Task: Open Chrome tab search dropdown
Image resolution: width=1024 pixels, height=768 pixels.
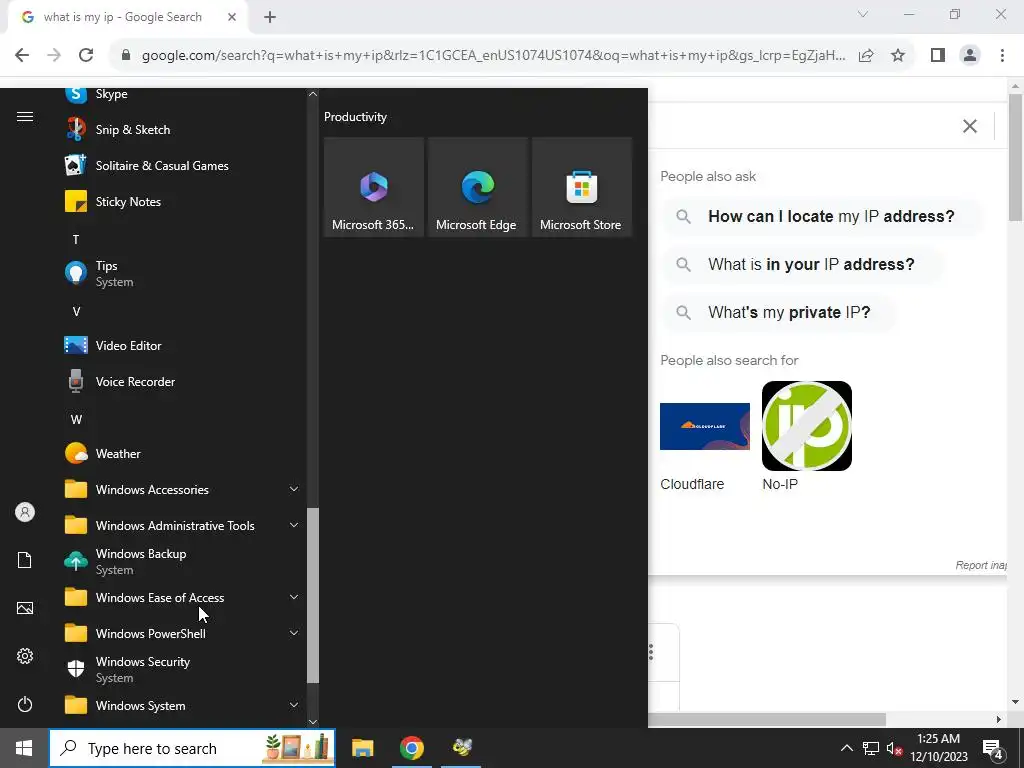Action: point(863,14)
